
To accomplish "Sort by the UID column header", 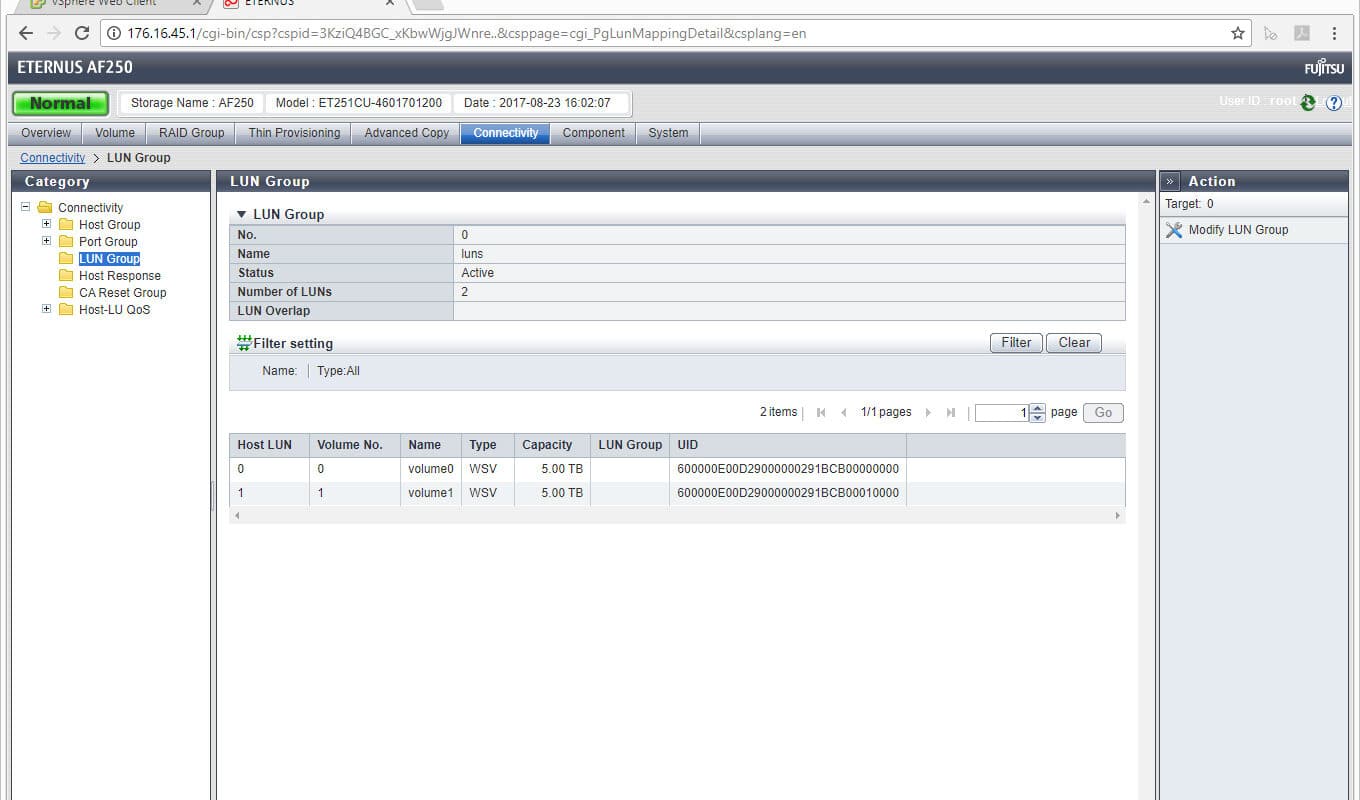I will 788,445.
